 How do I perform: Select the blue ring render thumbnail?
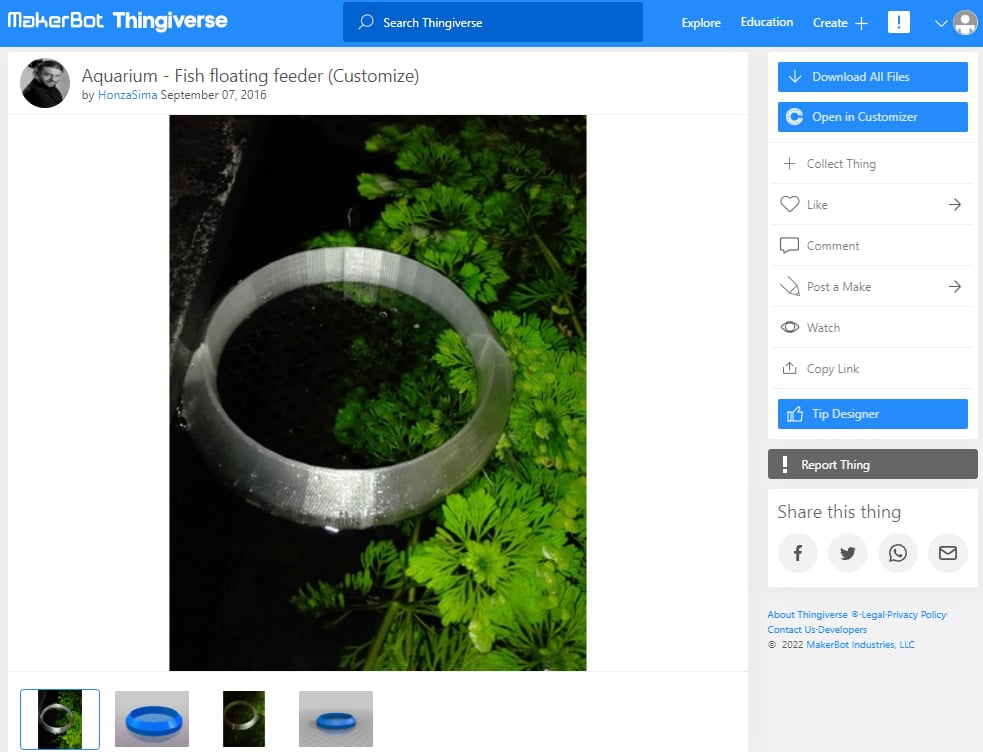coord(152,718)
